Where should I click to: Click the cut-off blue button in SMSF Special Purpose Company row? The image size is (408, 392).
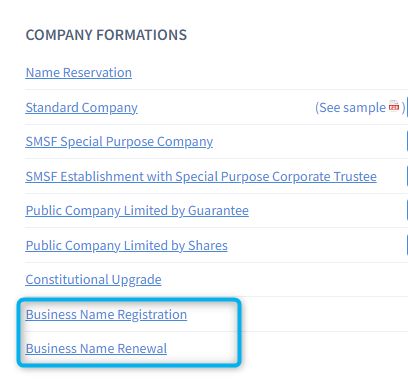tap(407, 141)
